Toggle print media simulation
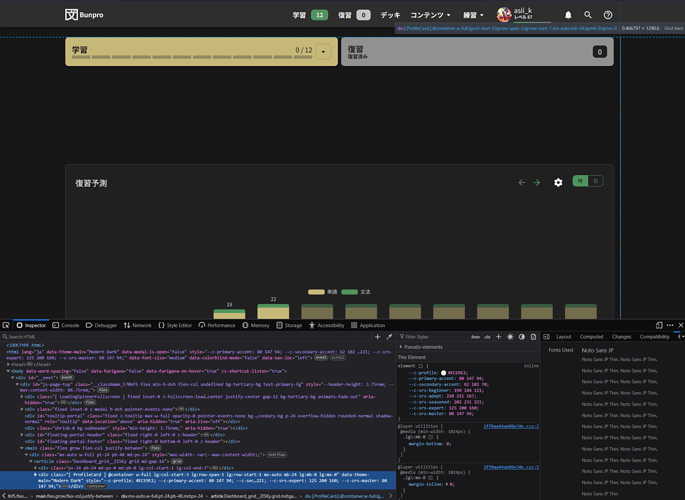Image resolution: width=685 pixels, height=500 pixels. (x=533, y=337)
